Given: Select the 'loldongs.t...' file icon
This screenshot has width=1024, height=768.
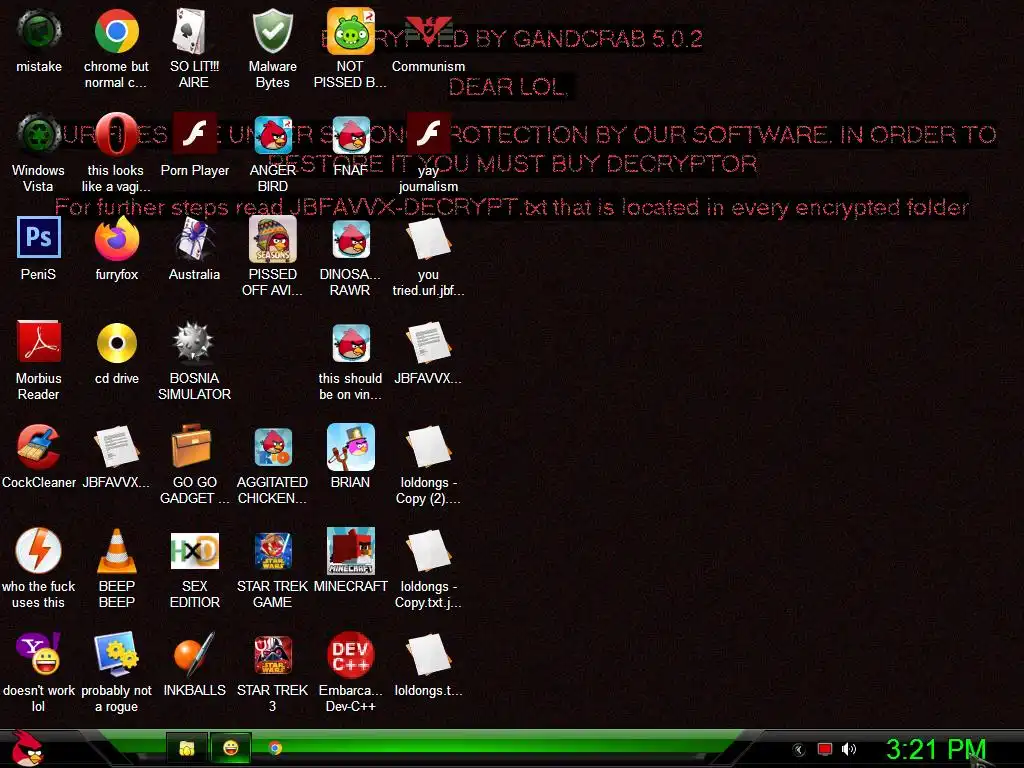Looking at the screenshot, I should point(428,655).
